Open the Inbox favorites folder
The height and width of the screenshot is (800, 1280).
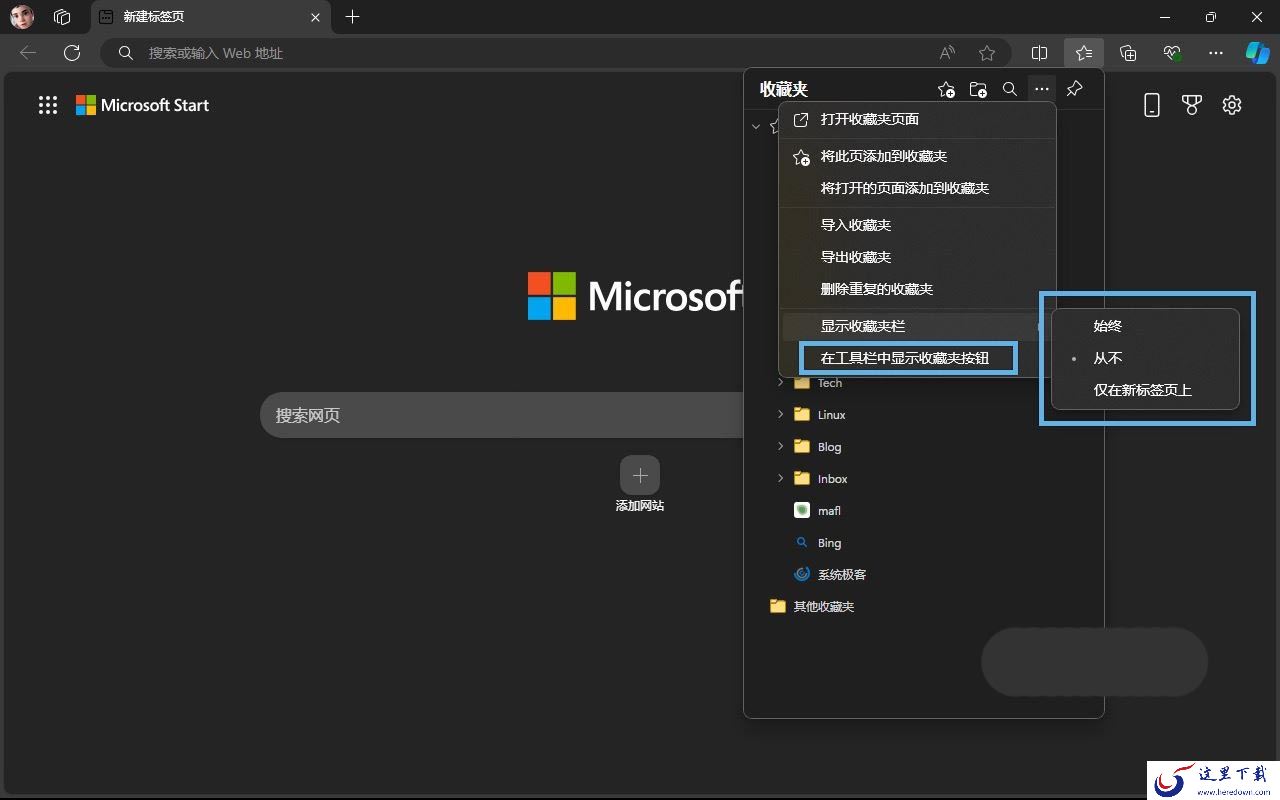click(821, 479)
